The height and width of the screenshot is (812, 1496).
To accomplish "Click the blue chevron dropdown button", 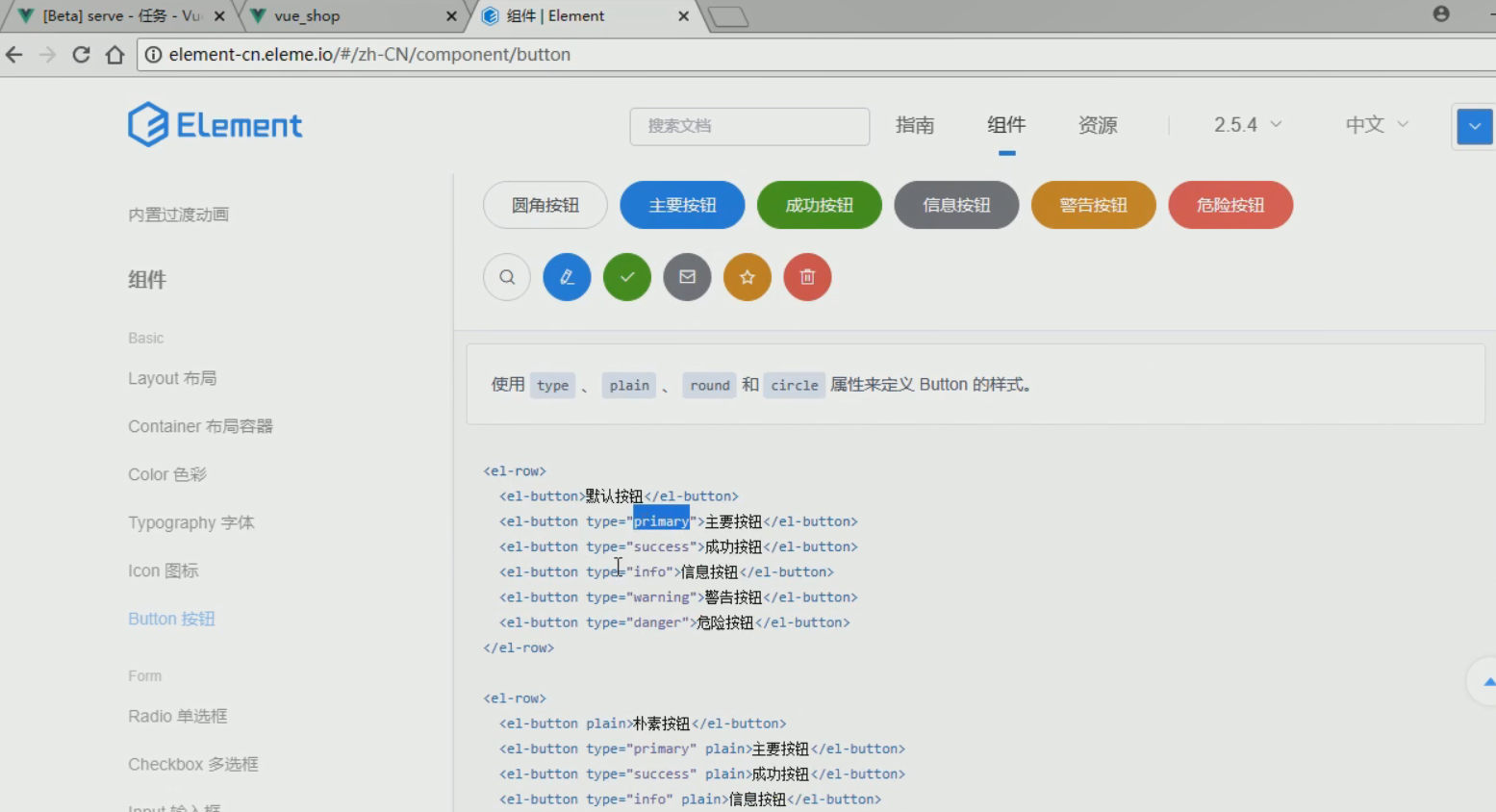I will [1475, 126].
